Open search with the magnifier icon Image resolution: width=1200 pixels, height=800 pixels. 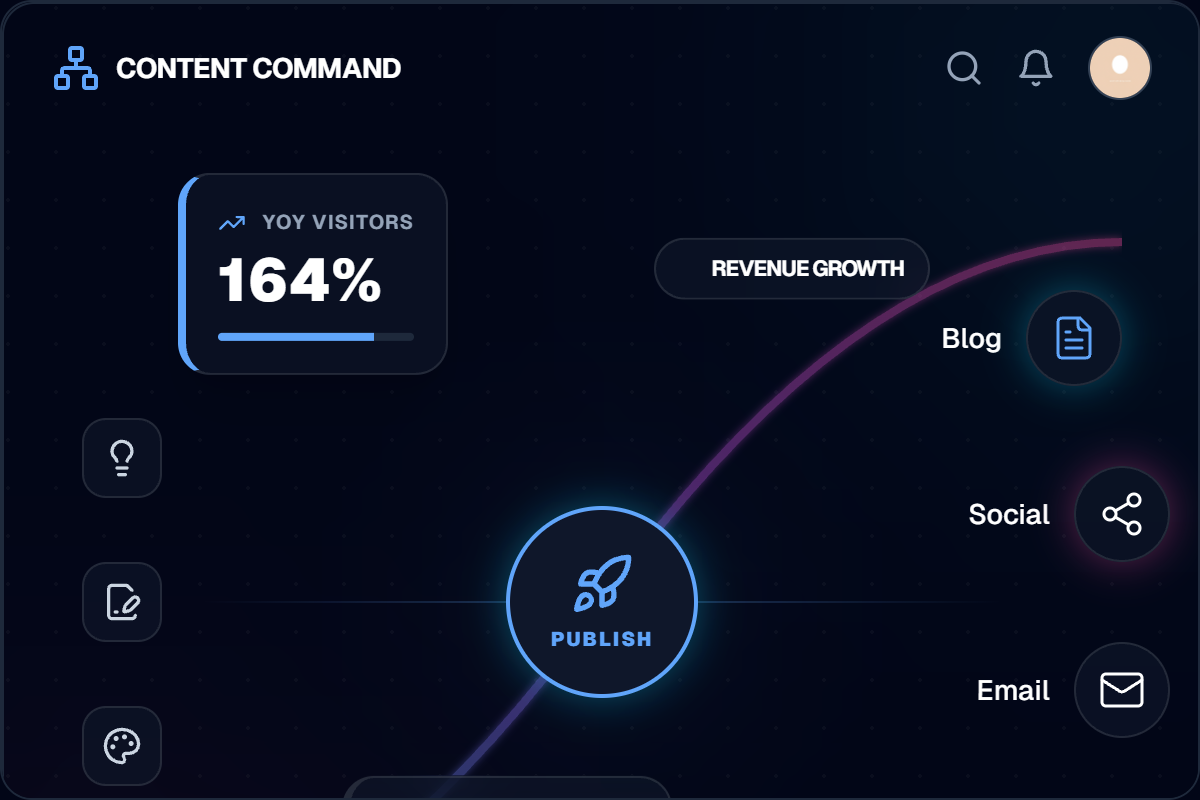pos(963,68)
